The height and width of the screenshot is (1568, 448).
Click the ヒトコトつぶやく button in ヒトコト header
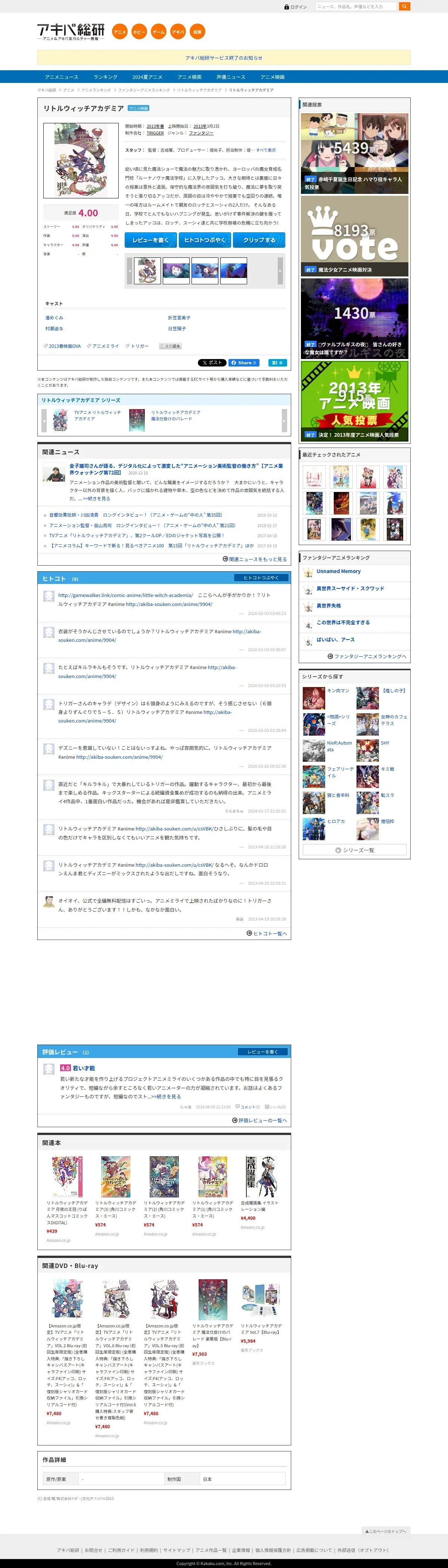point(261,578)
